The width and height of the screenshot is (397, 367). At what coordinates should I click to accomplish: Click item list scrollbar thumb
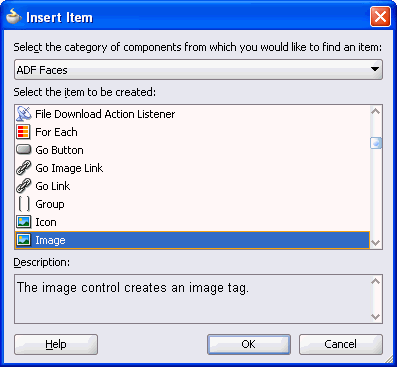coord(376,143)
